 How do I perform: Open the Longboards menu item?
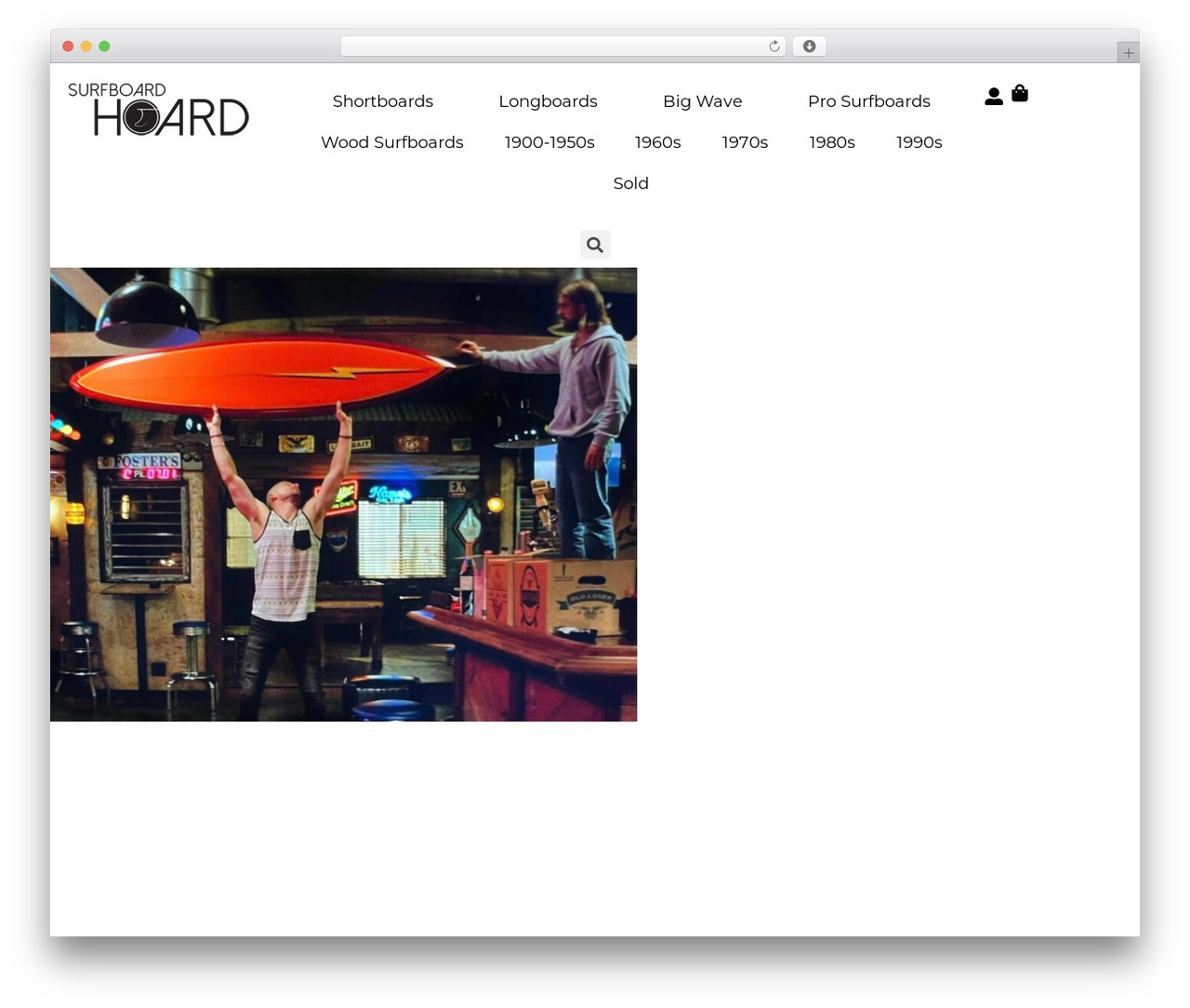548,101
